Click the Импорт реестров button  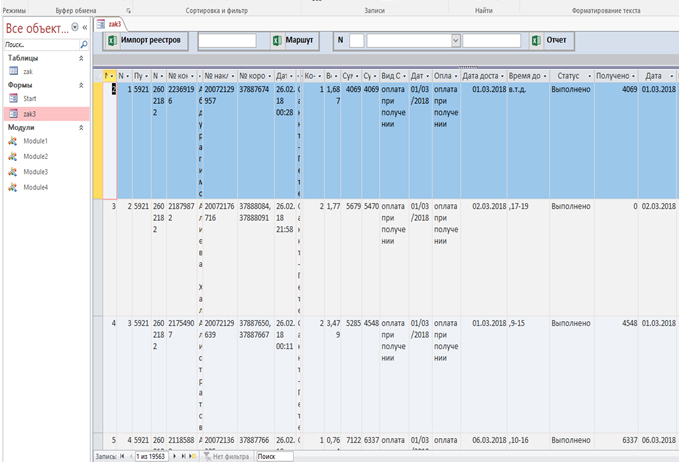(x=146, y=41)
